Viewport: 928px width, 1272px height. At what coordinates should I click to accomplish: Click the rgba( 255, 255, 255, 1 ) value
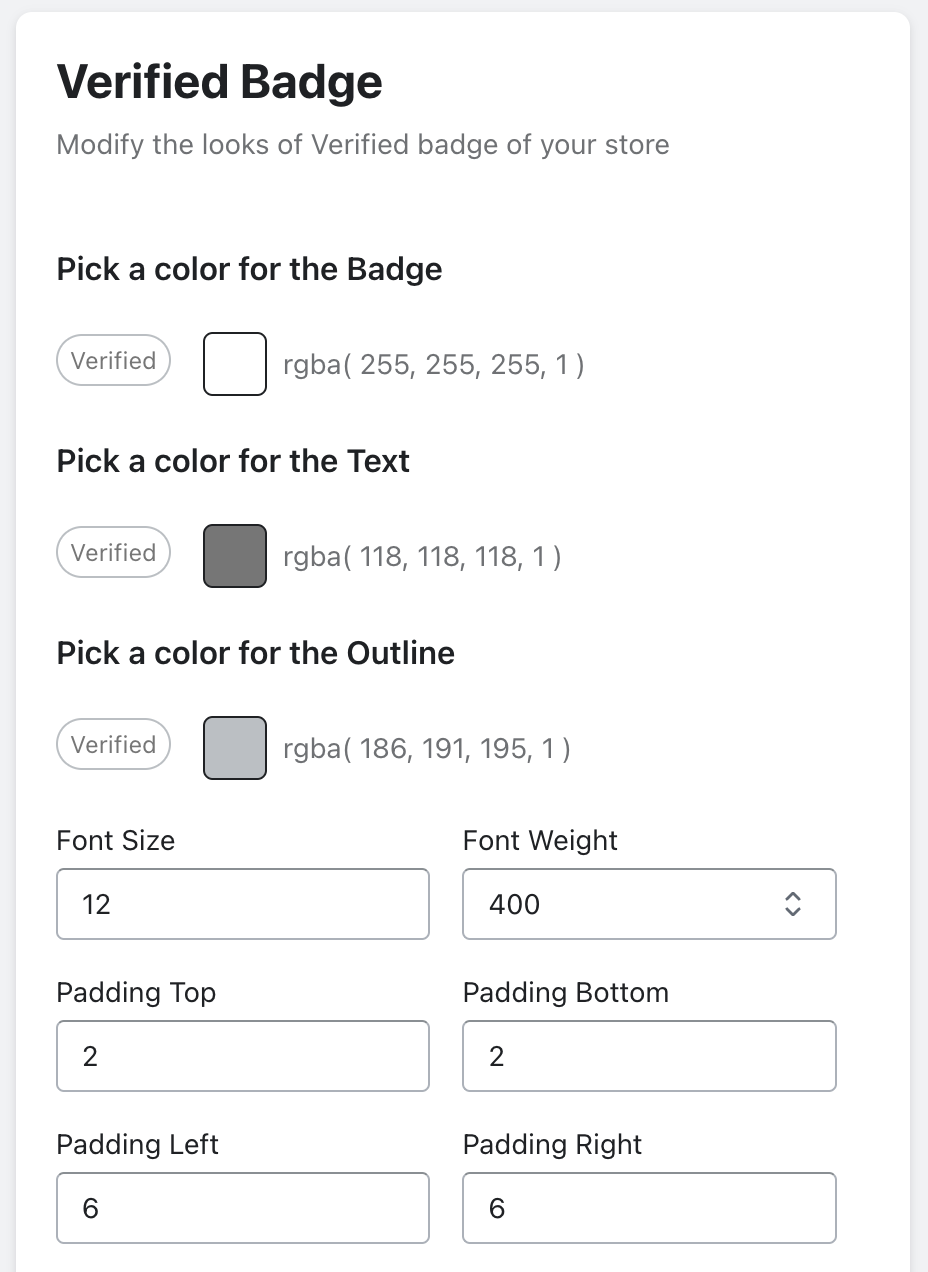point(433,365)
